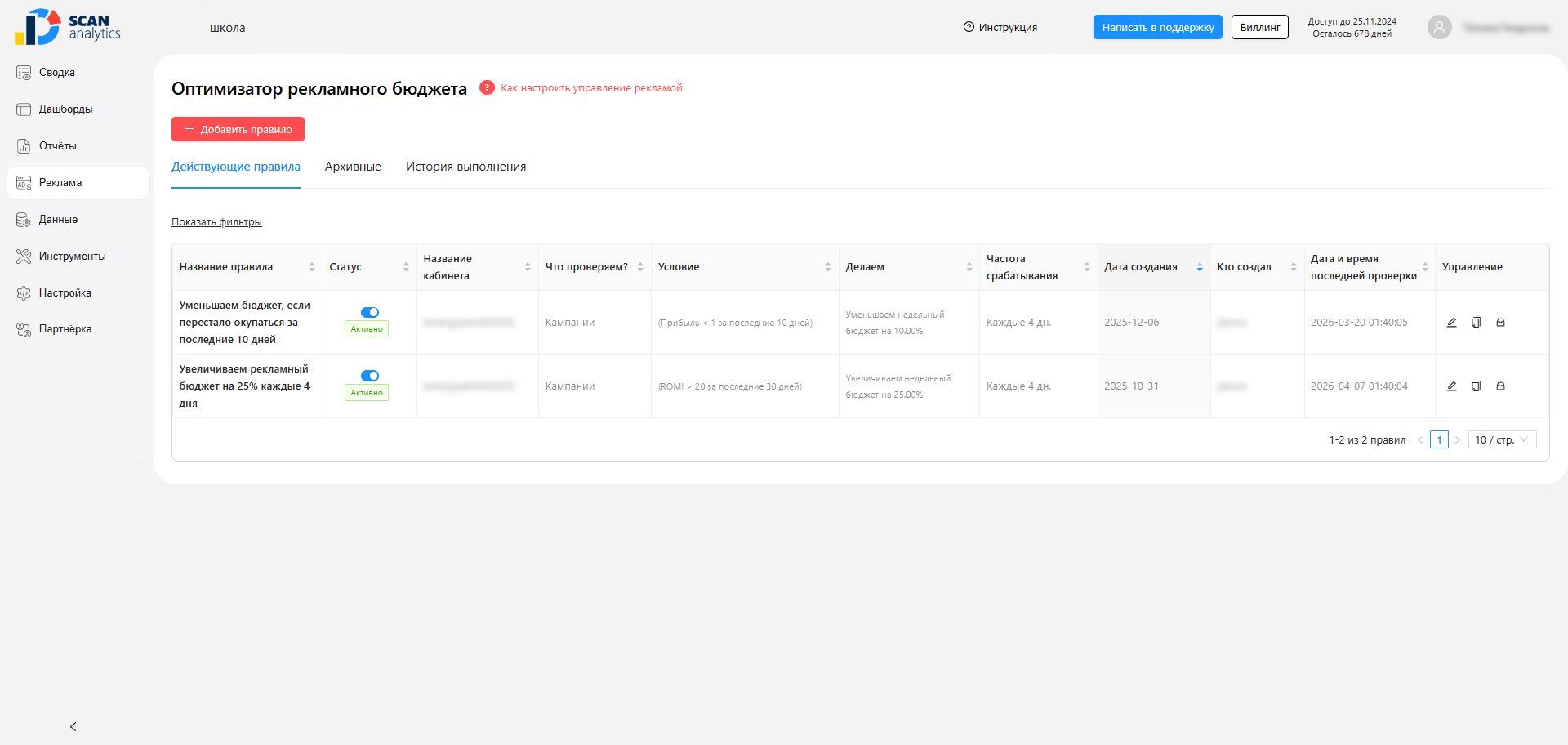Open the Дашборды sidebar icon

click(x=24, y=109)
